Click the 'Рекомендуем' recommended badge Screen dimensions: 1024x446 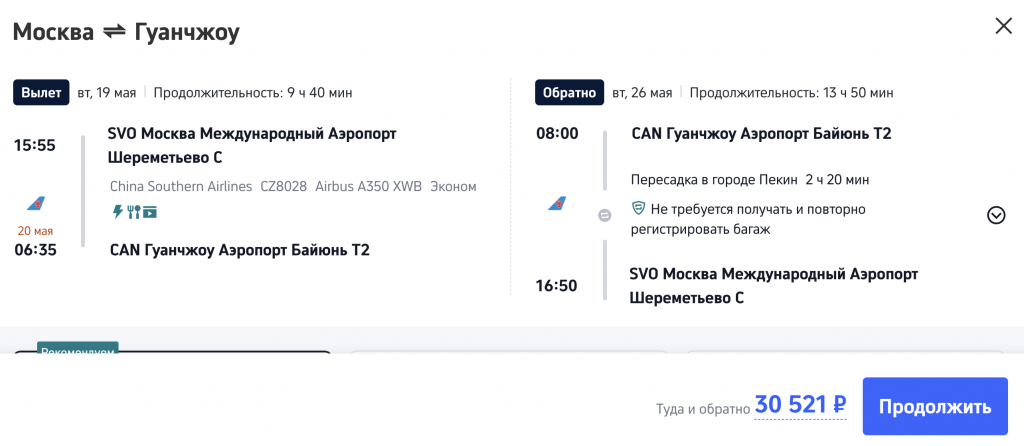(x=78, y=350)
